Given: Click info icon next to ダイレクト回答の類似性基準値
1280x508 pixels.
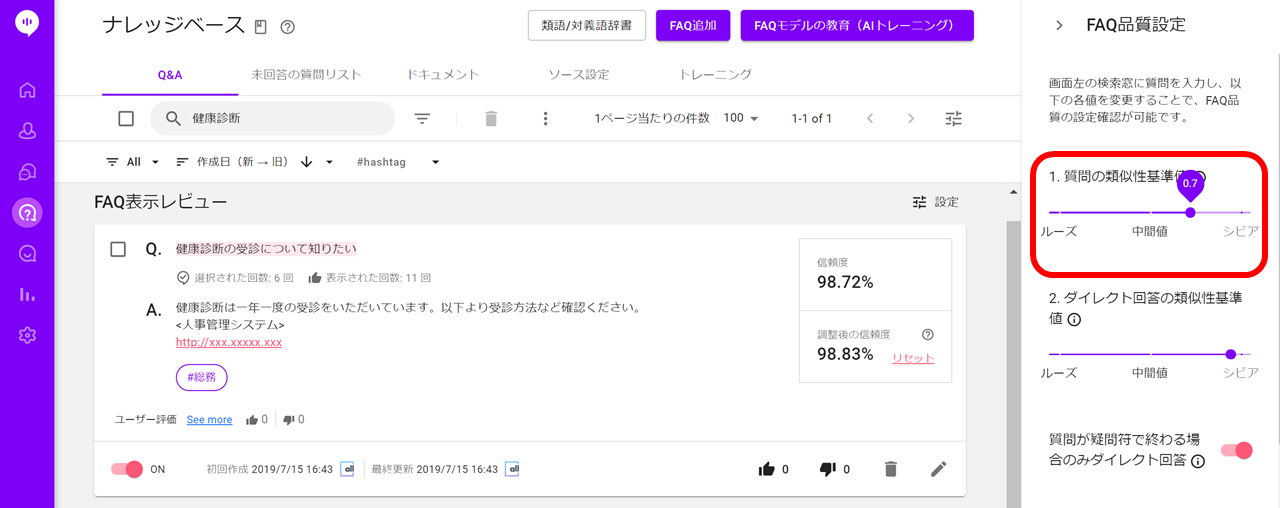Looking at the screenshot, I should pos(1075,320).
